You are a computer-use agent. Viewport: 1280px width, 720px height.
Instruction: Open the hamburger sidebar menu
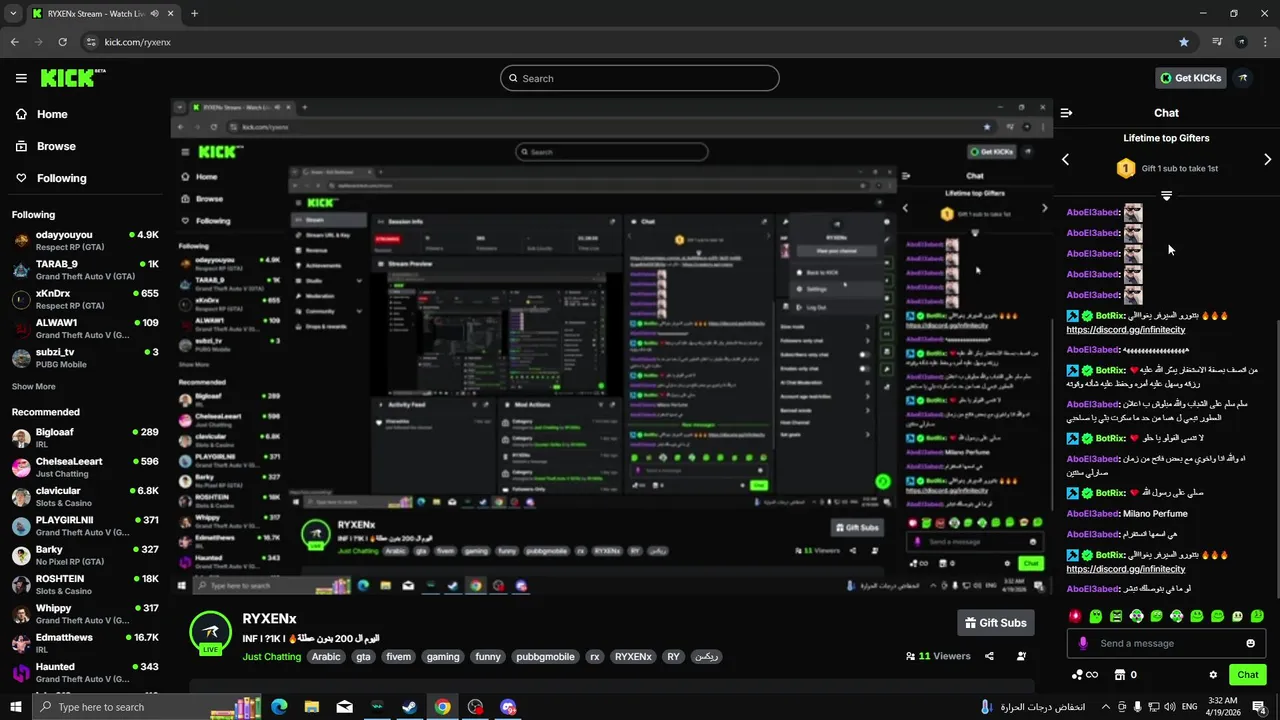[x=21, y=78]
